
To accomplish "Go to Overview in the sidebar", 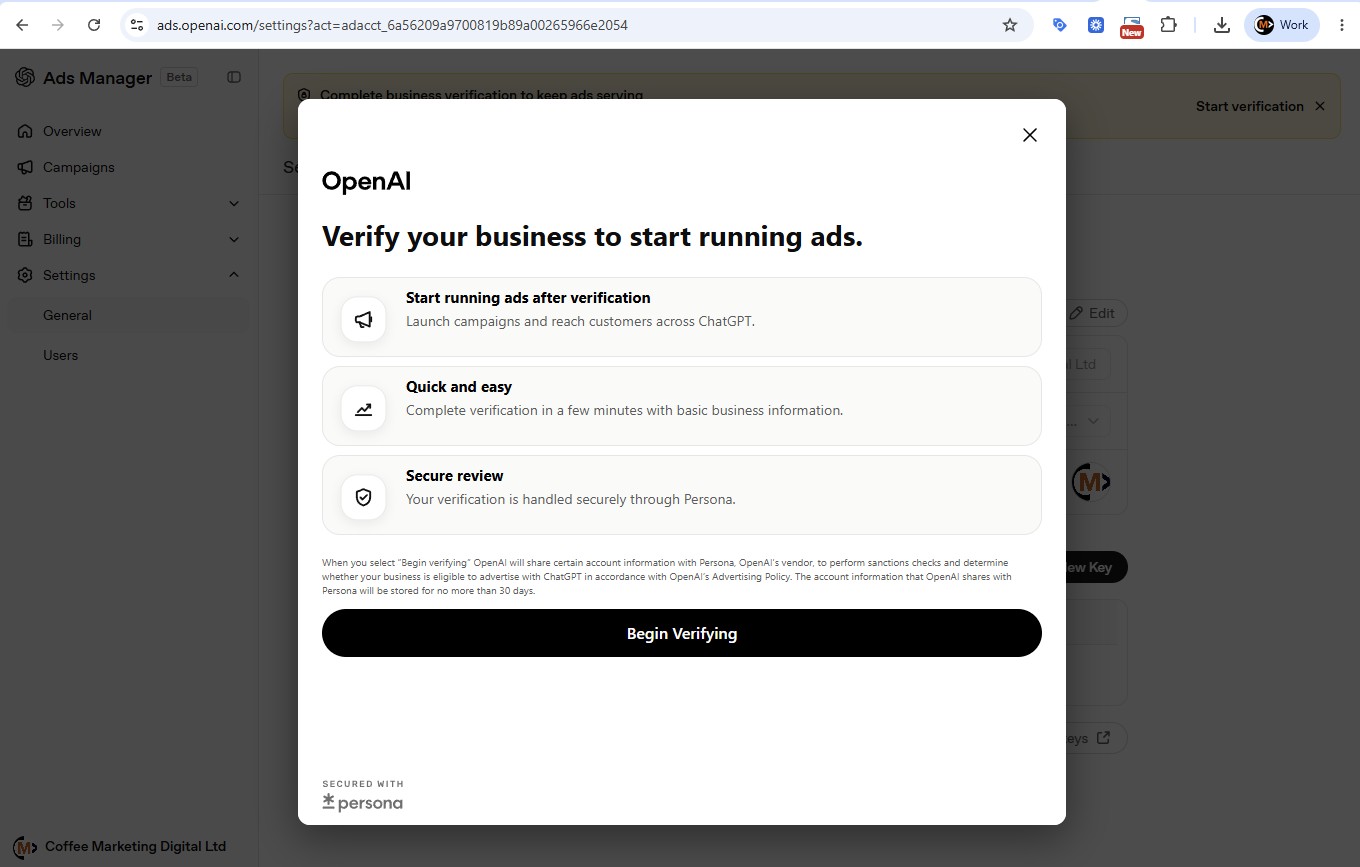I will coord(72,131).
